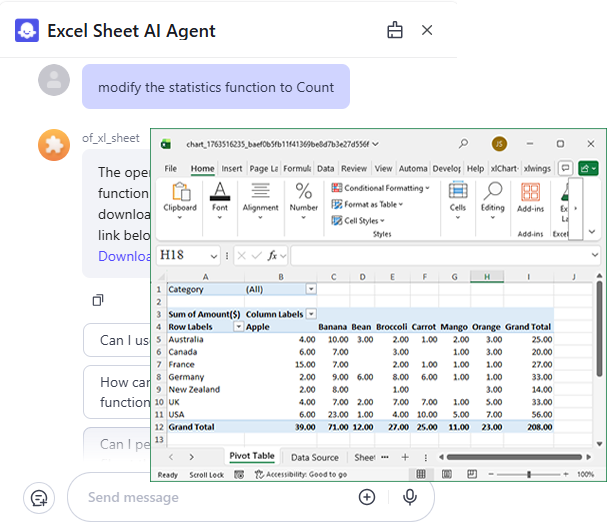
Task: Open the Format as Table menu
Action: tap(367, 204)
